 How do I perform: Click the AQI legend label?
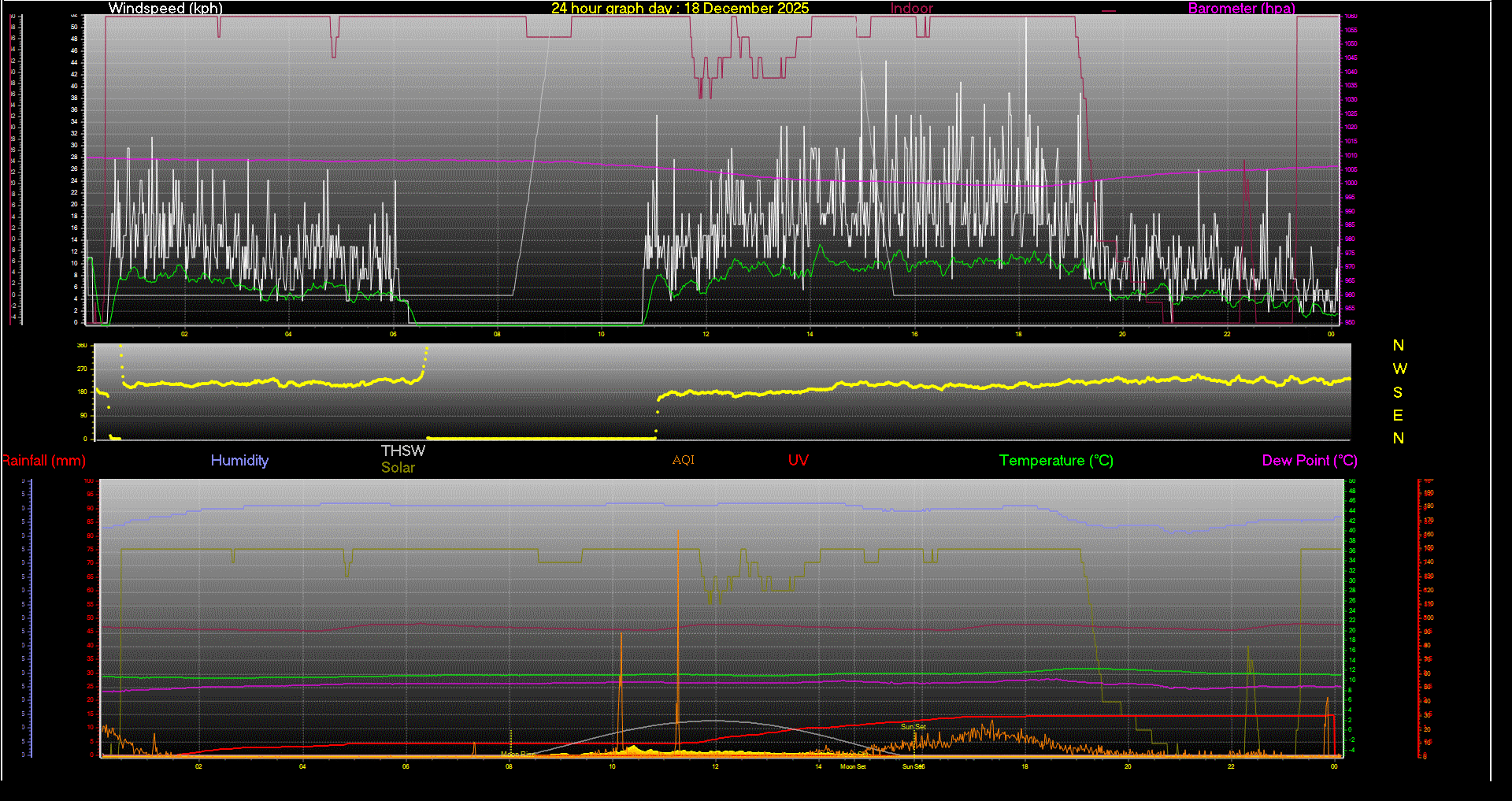[683, 460]
